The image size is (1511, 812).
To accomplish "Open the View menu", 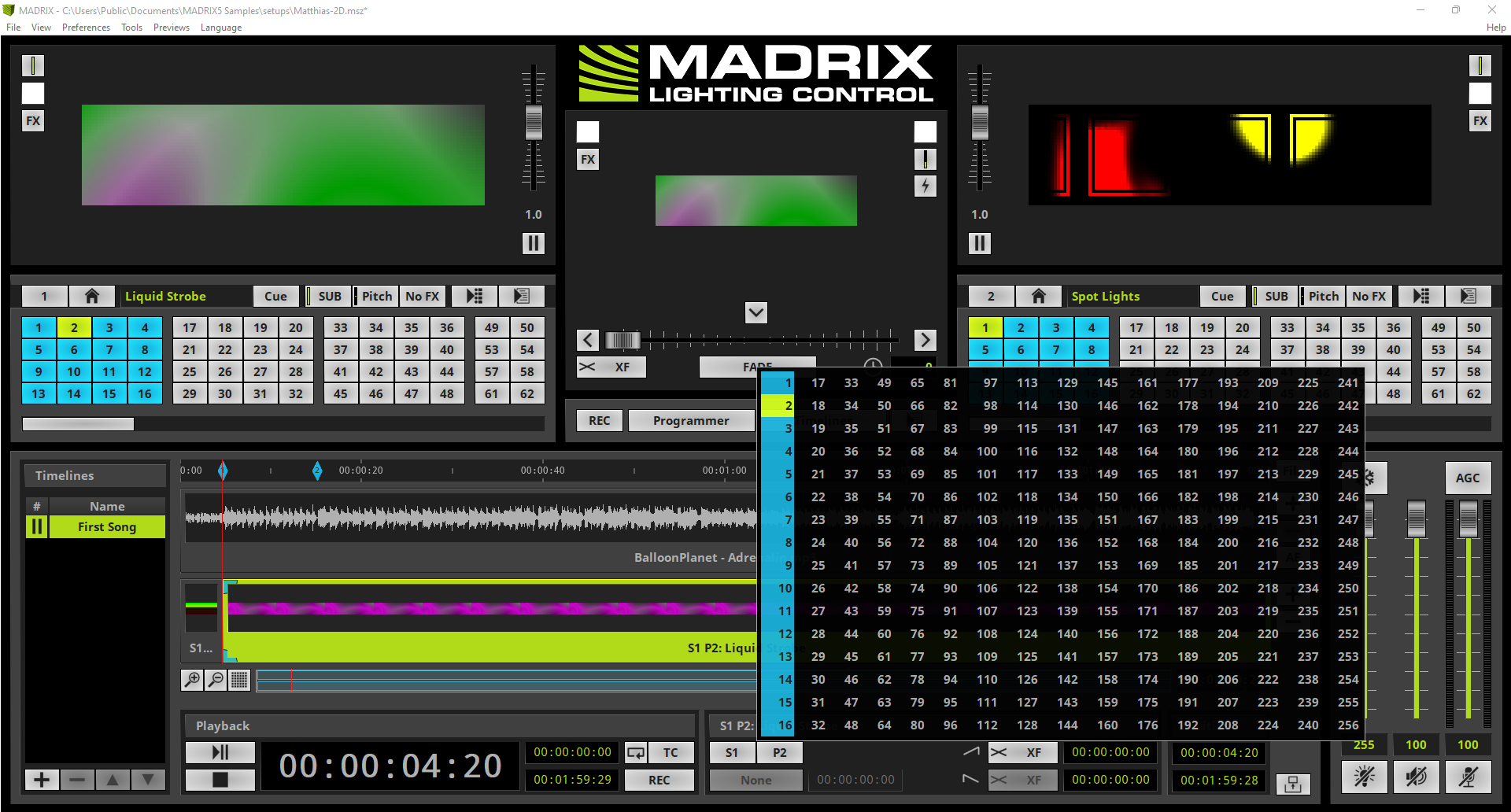I will pyautogui.click(x=41, y=28).
